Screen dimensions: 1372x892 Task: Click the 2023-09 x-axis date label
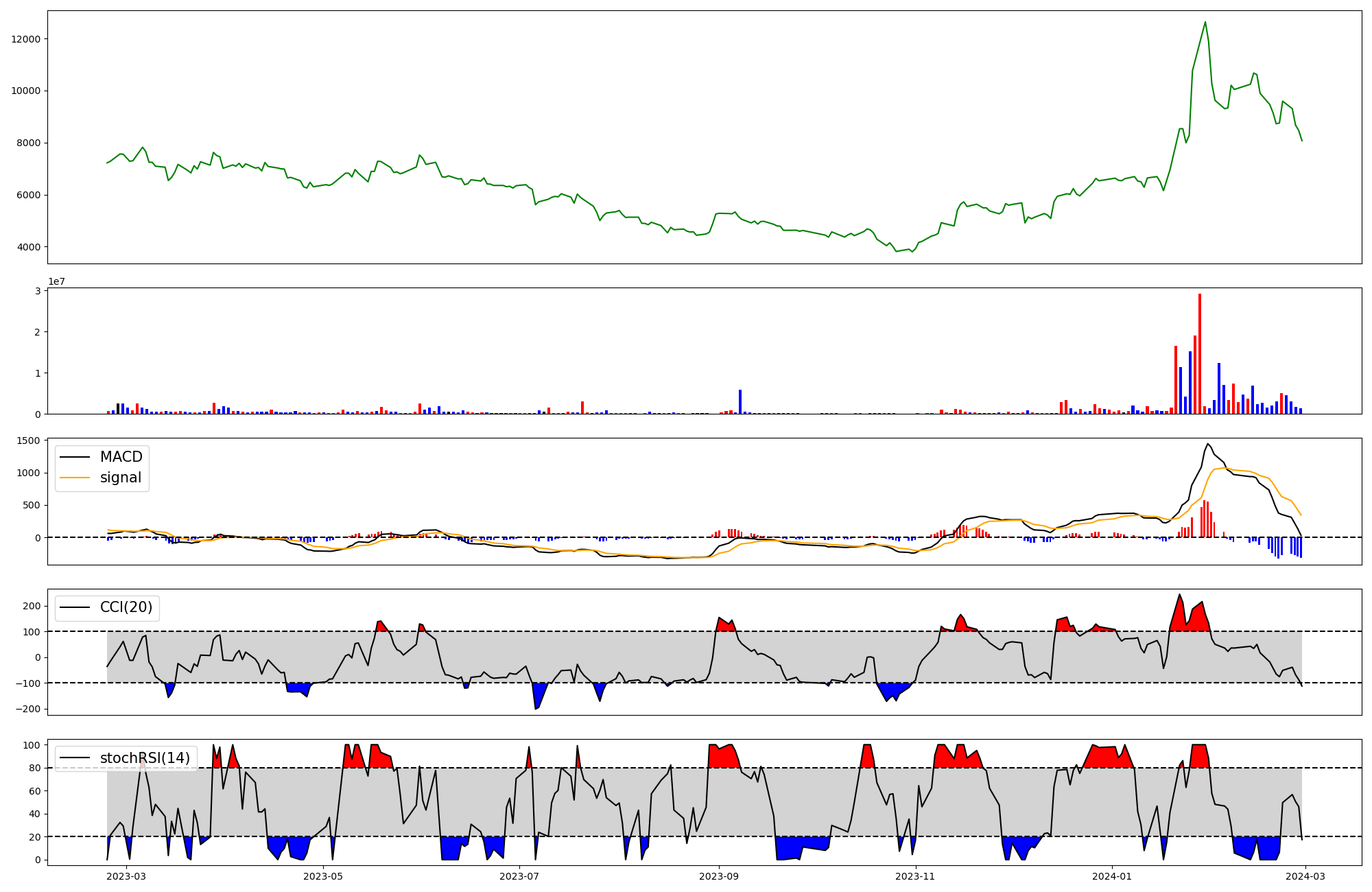coord(719,876)
